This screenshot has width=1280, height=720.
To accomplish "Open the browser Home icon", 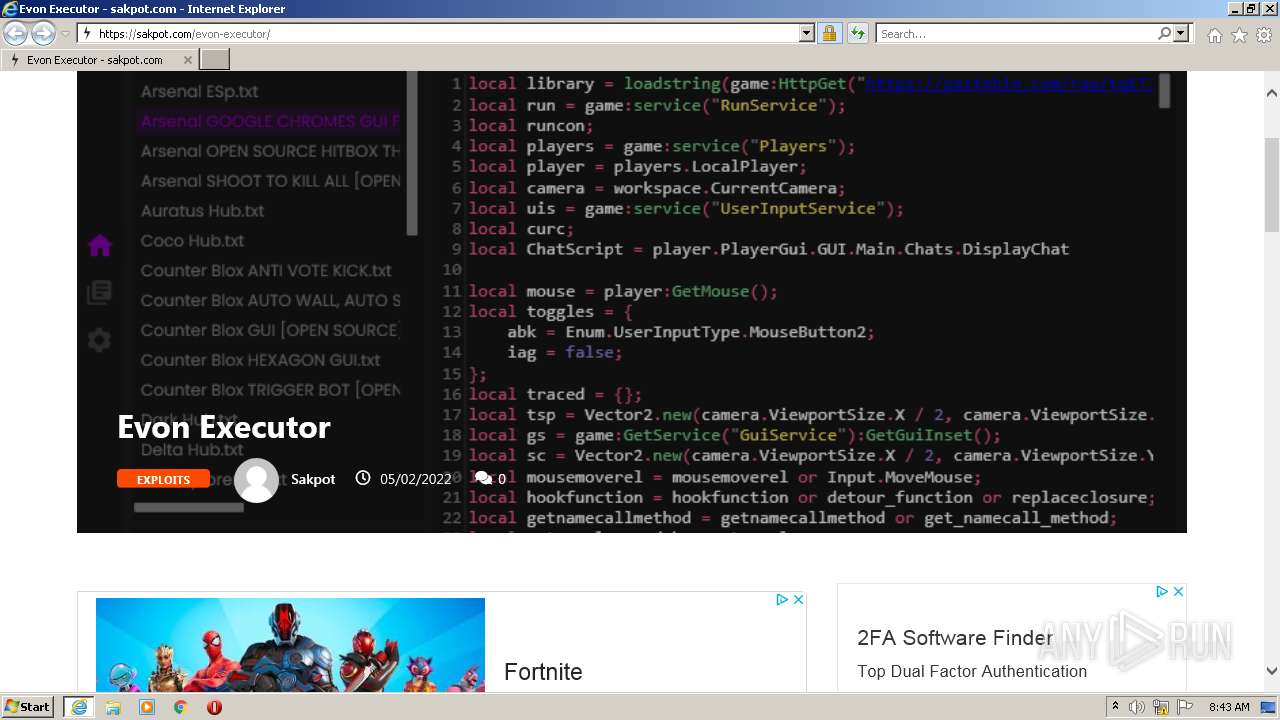I will tap(1214, 35).
